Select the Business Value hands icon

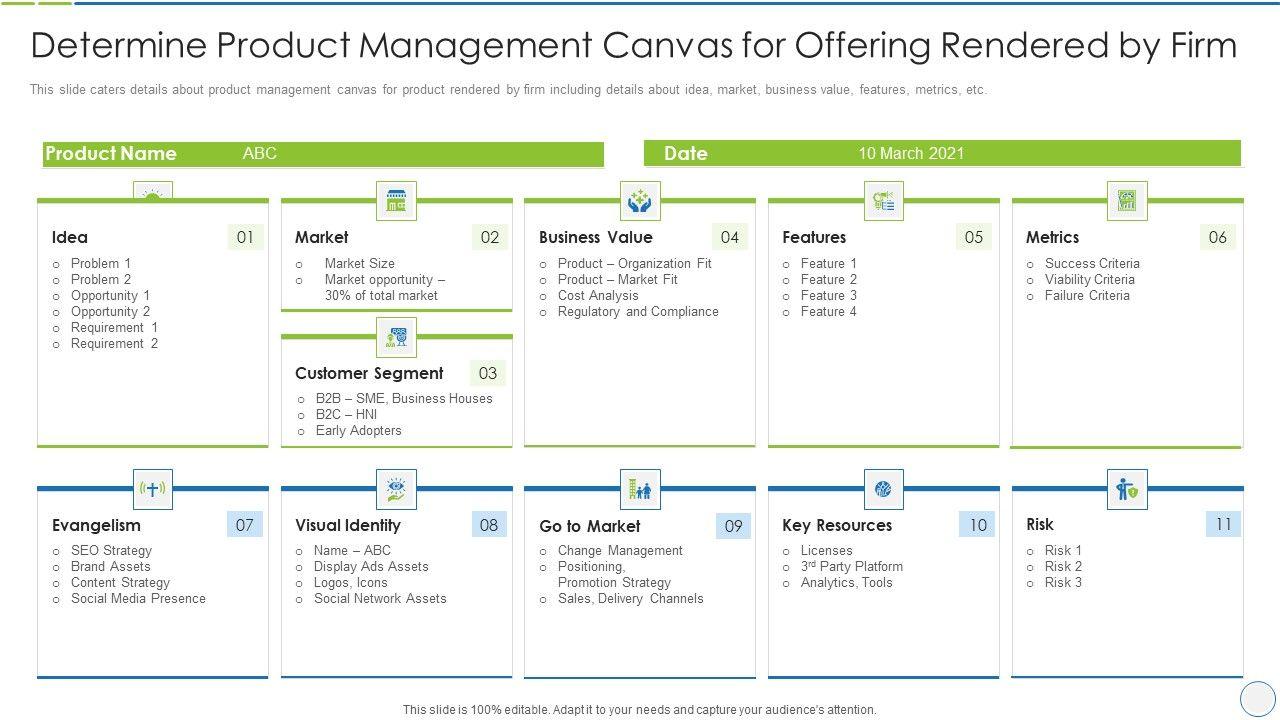tap(640, 201)
